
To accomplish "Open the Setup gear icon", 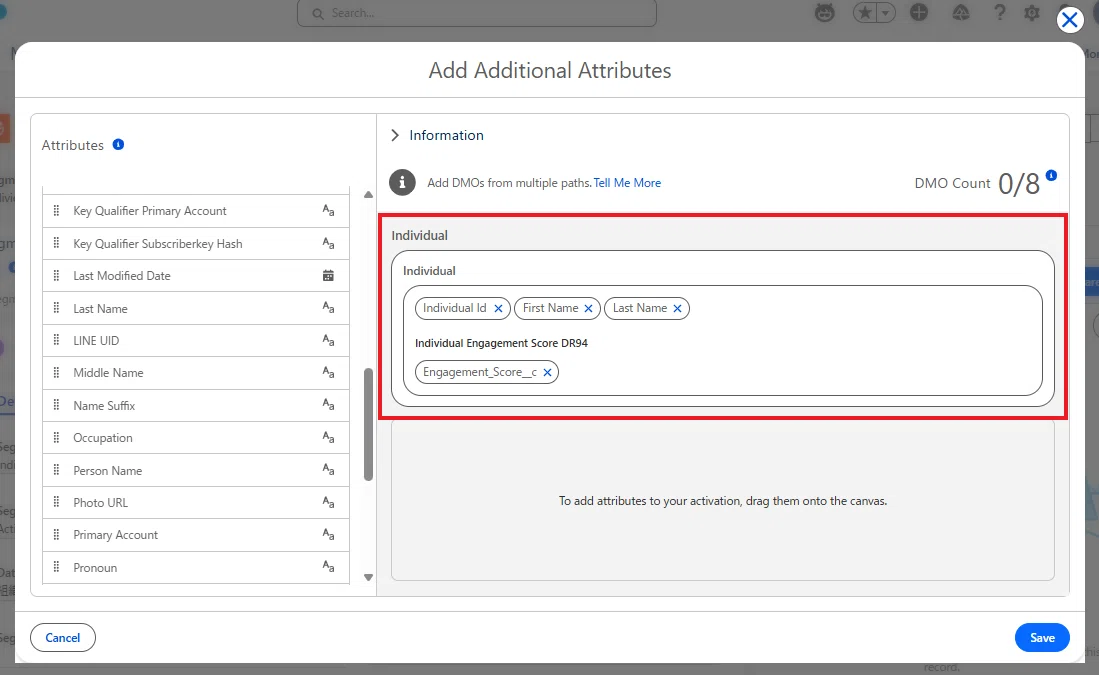I will [x=1032, y=13].
